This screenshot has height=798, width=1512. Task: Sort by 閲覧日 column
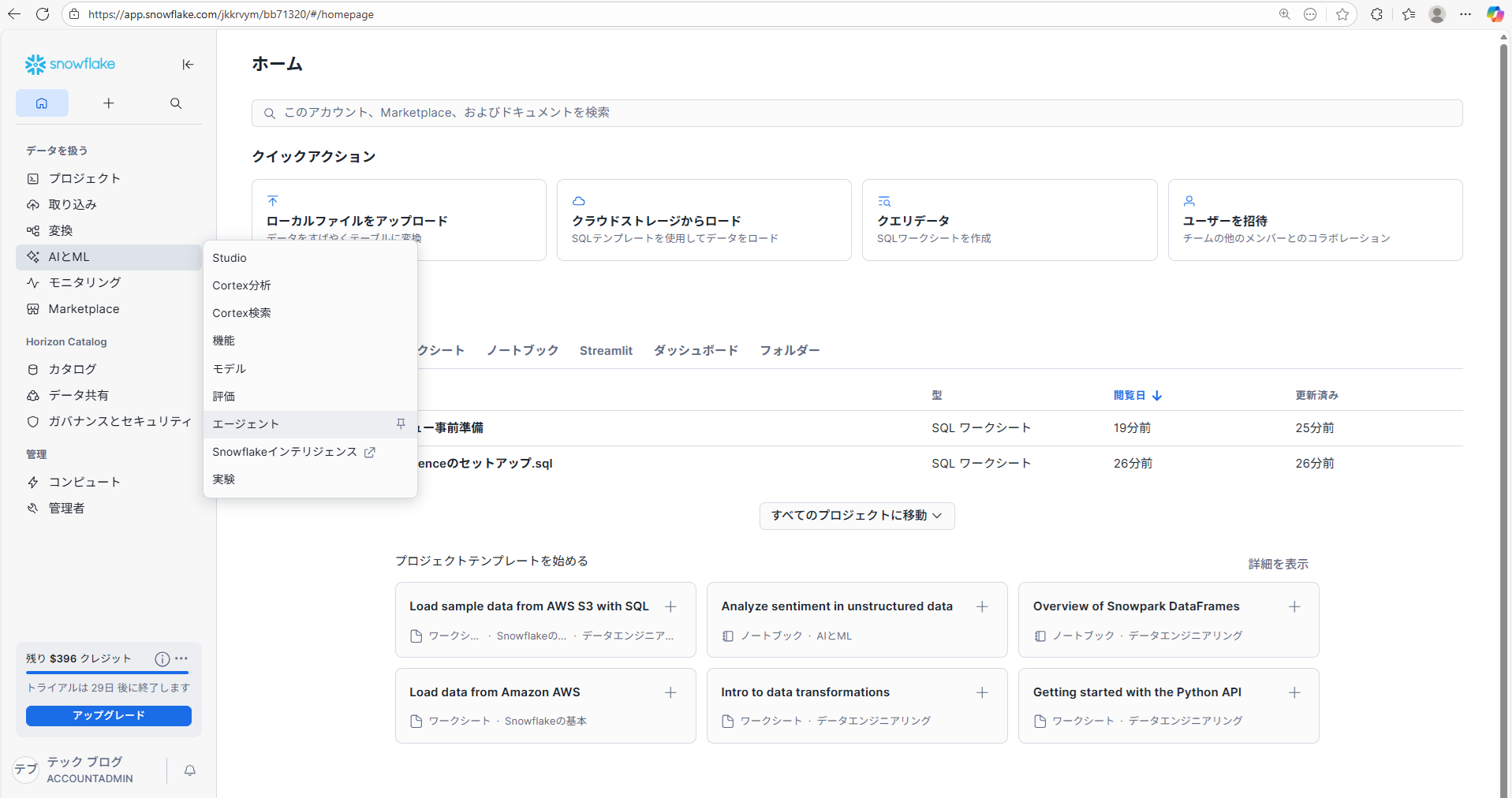(1137, 396)
